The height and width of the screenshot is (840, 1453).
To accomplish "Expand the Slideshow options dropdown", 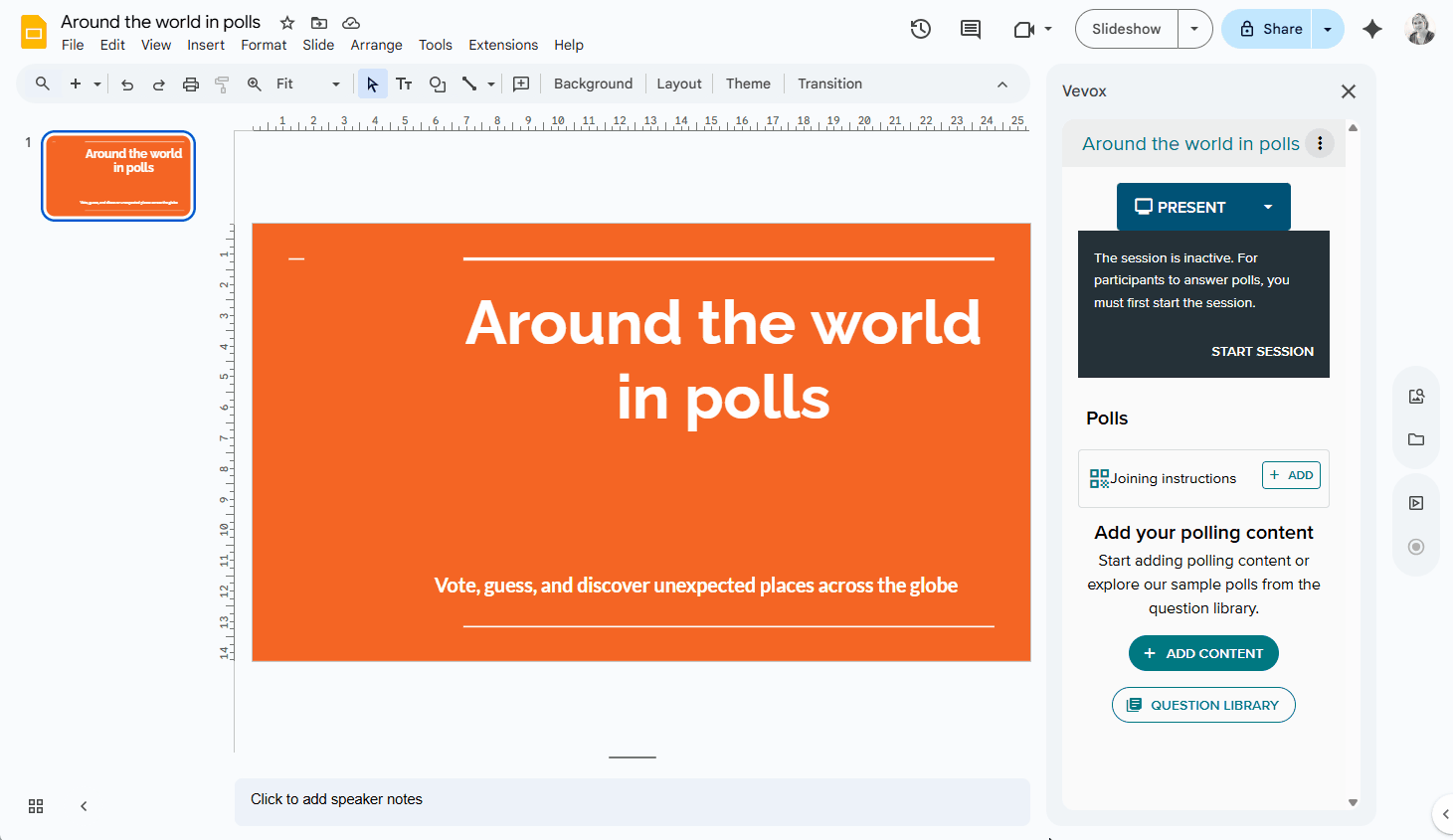I will click(1194, 29).
